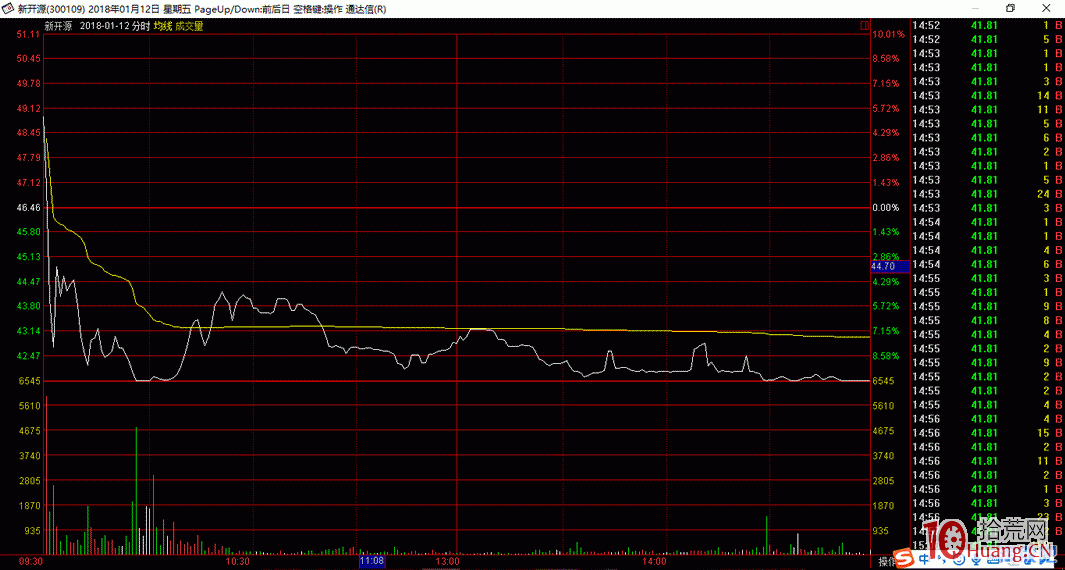
Task: Select the 14:56 tick row with volume 15
Action: click(x=988, y=432)
